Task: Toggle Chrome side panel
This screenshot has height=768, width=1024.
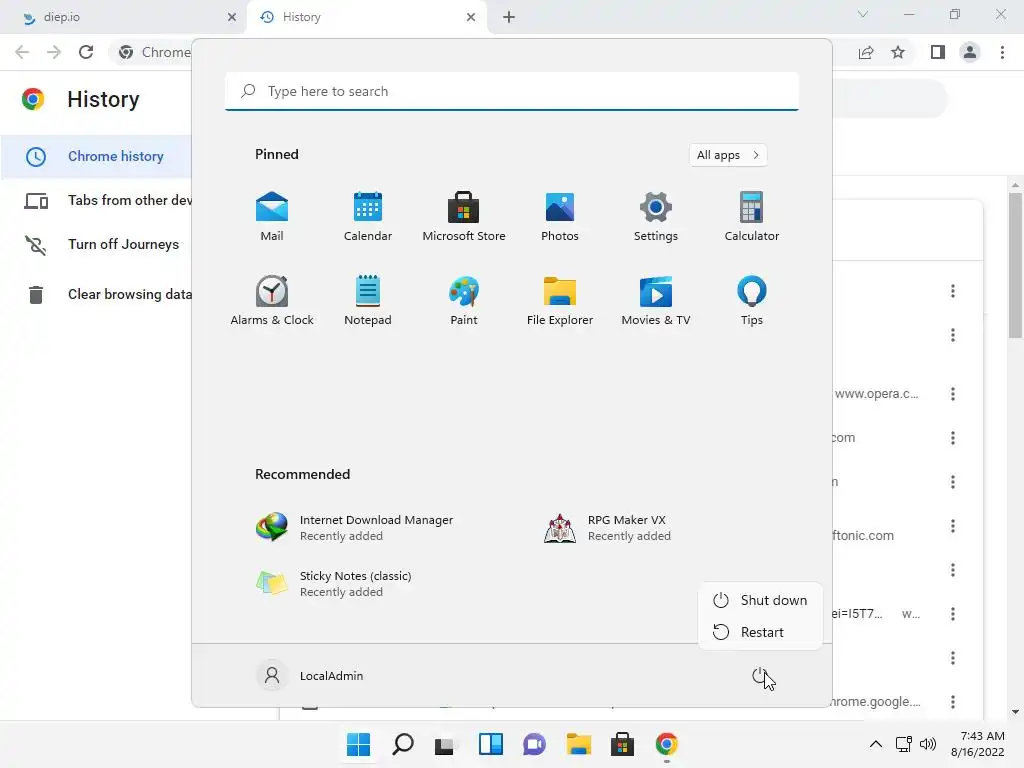Action: [938, 52]
